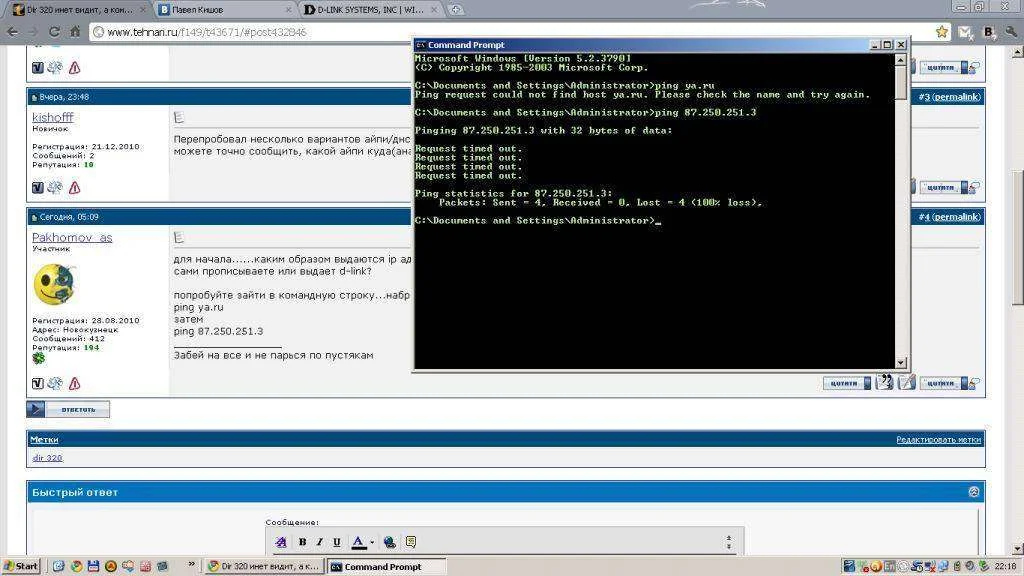Switch to Command Prompt taskbar button
This screenshot has width=1024, height=576.
click(x=387, y=566)
